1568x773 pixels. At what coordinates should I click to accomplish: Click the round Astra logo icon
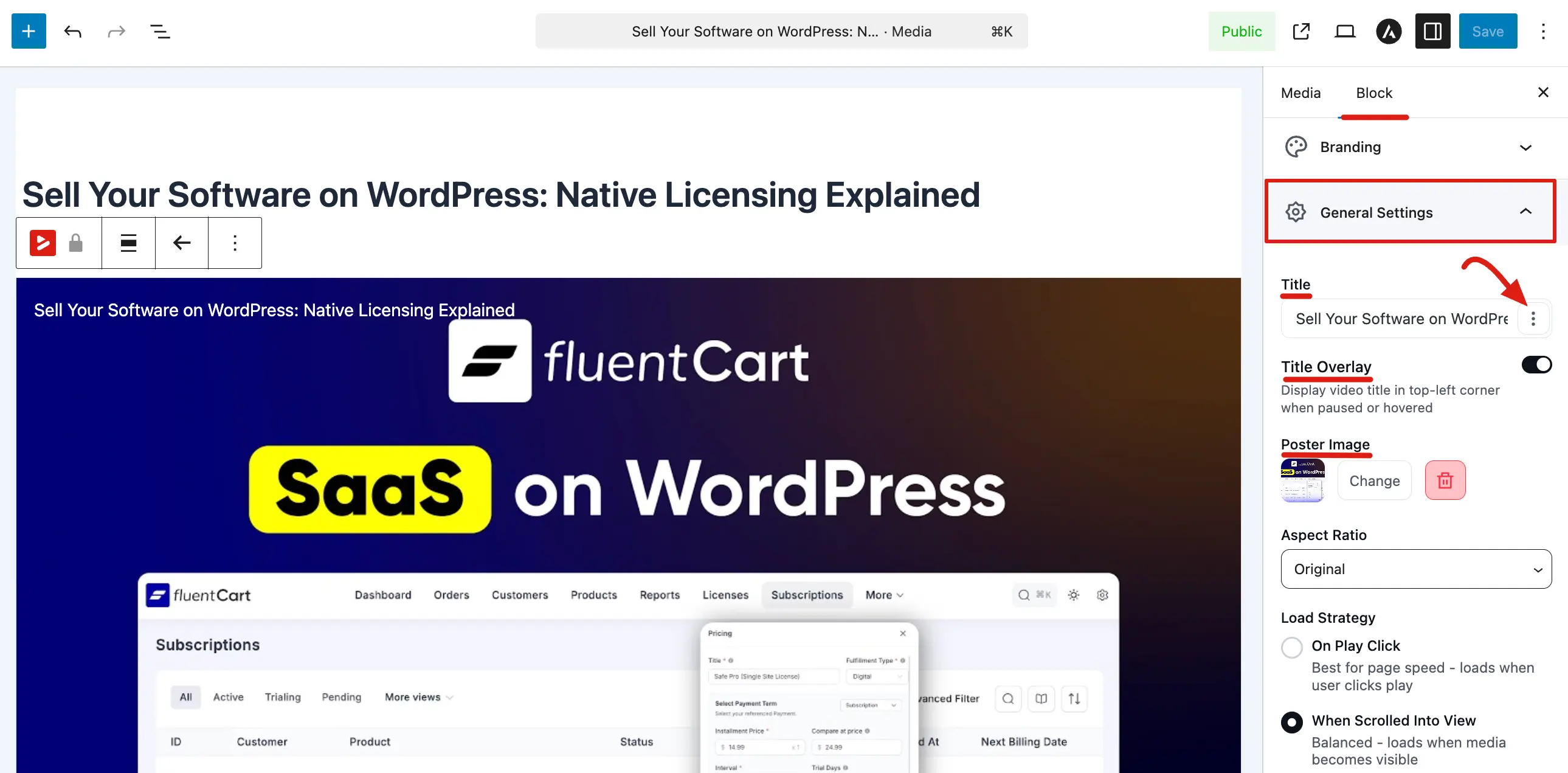click(x=1389, y=31)
